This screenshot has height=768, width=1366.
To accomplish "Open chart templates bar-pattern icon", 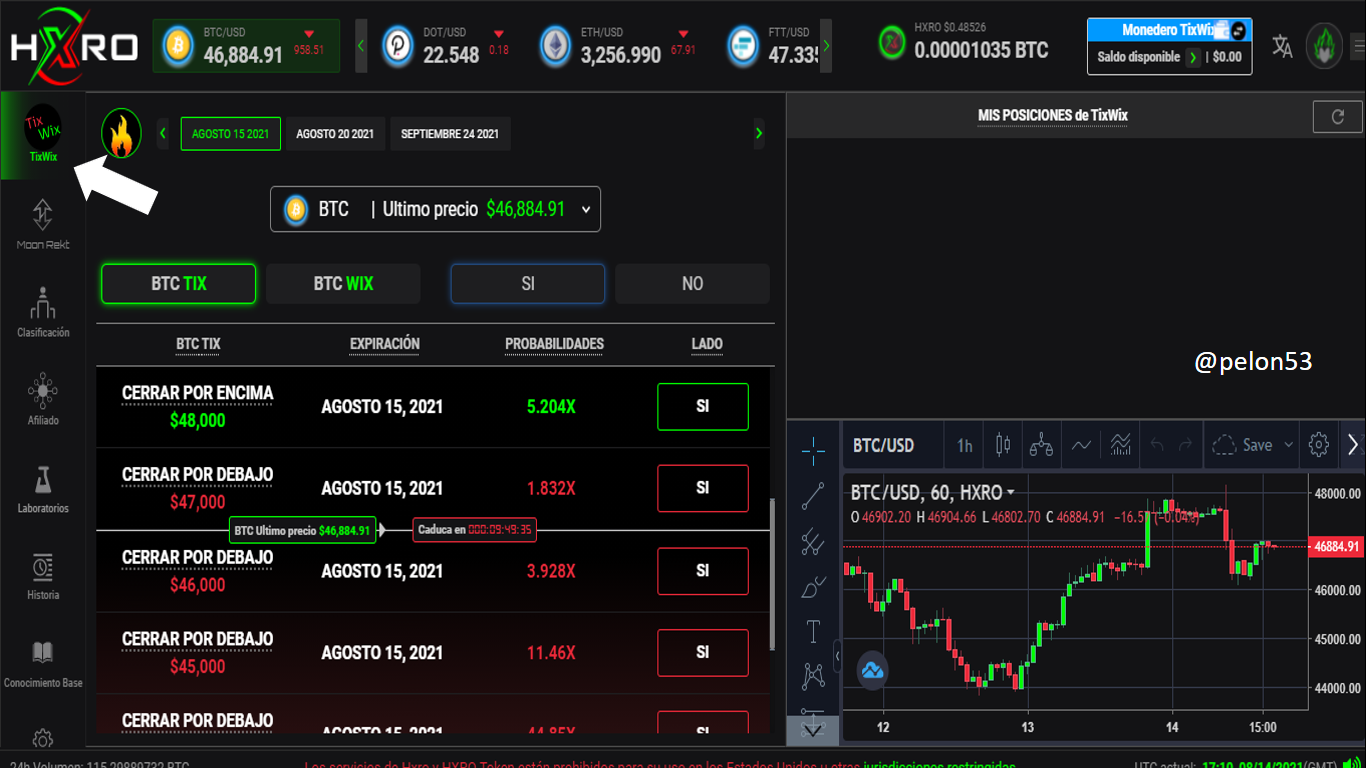I will [x=1120, y=445].
